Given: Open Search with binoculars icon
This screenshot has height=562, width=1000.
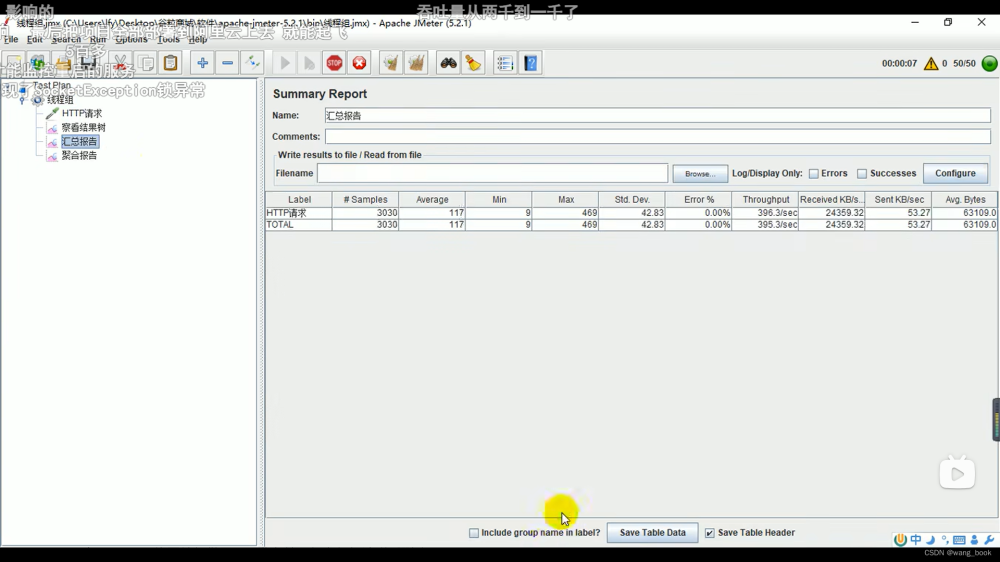Looking at the screenshot, I should coord(448,63).
